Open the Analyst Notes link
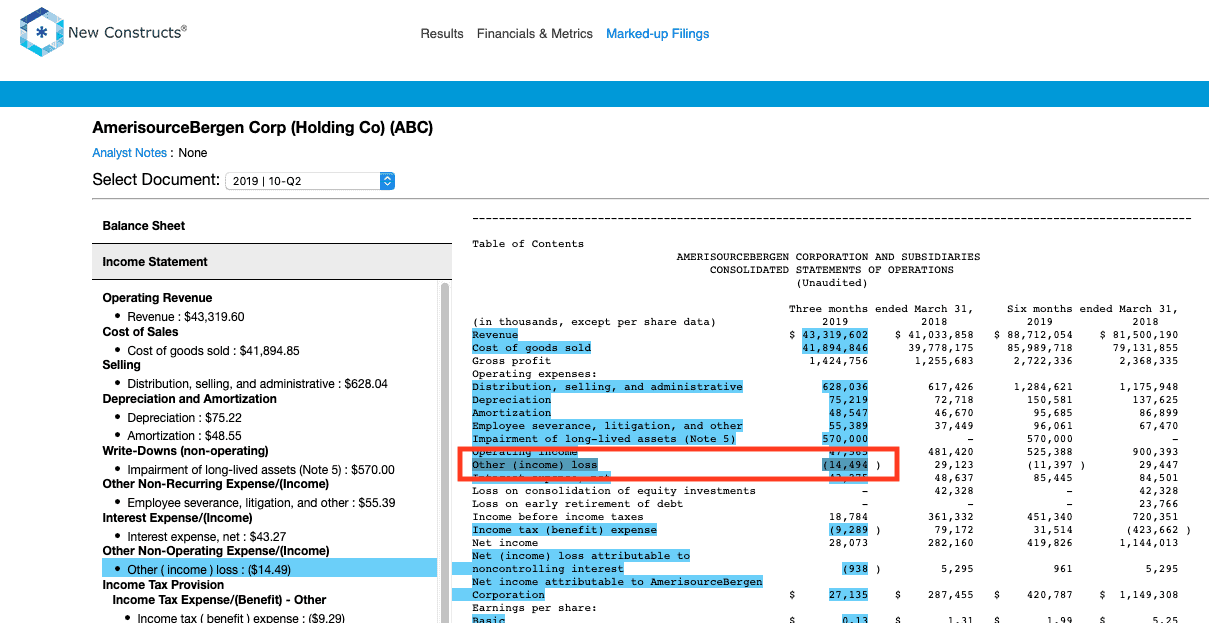1209x623 pixels. [x=130, y=153]
